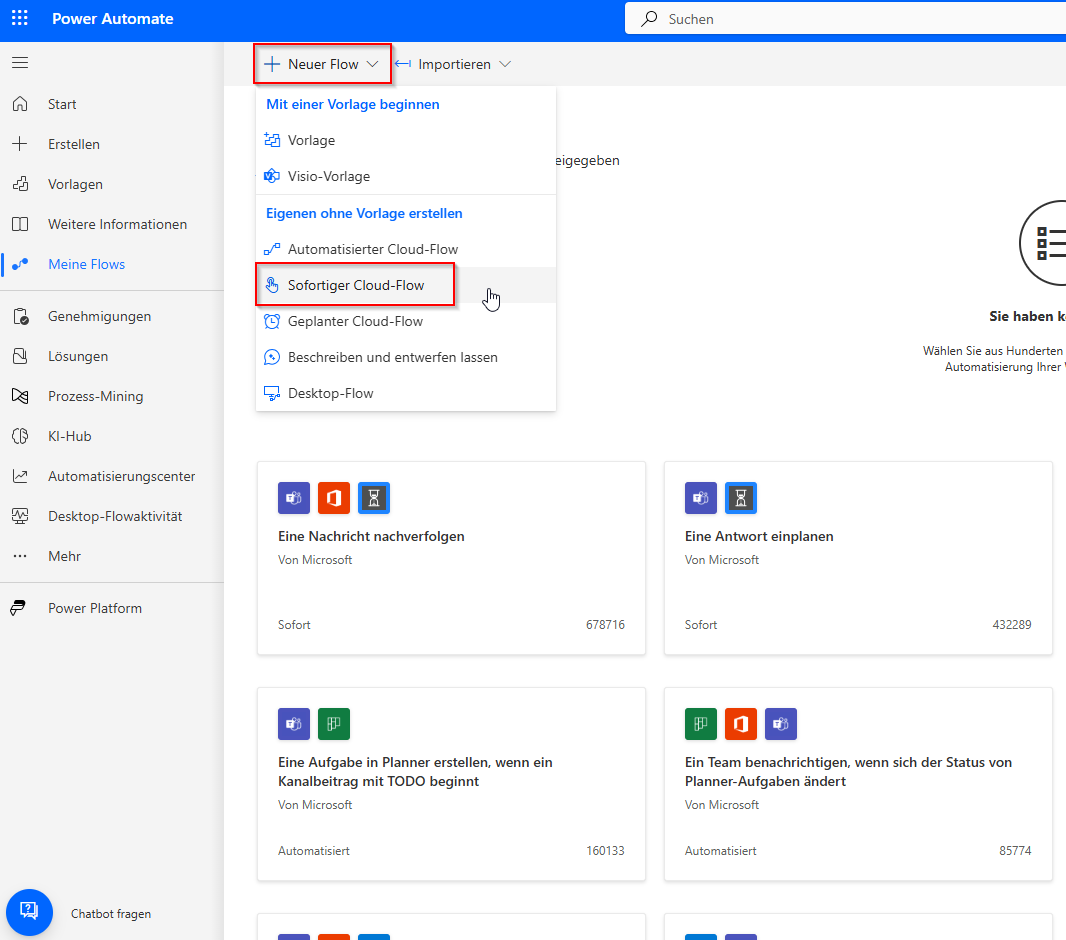1066x940 pixels.
Task: Click Office icon on Eine Nachricht nachverfolgen
Action: pos(334,498)
